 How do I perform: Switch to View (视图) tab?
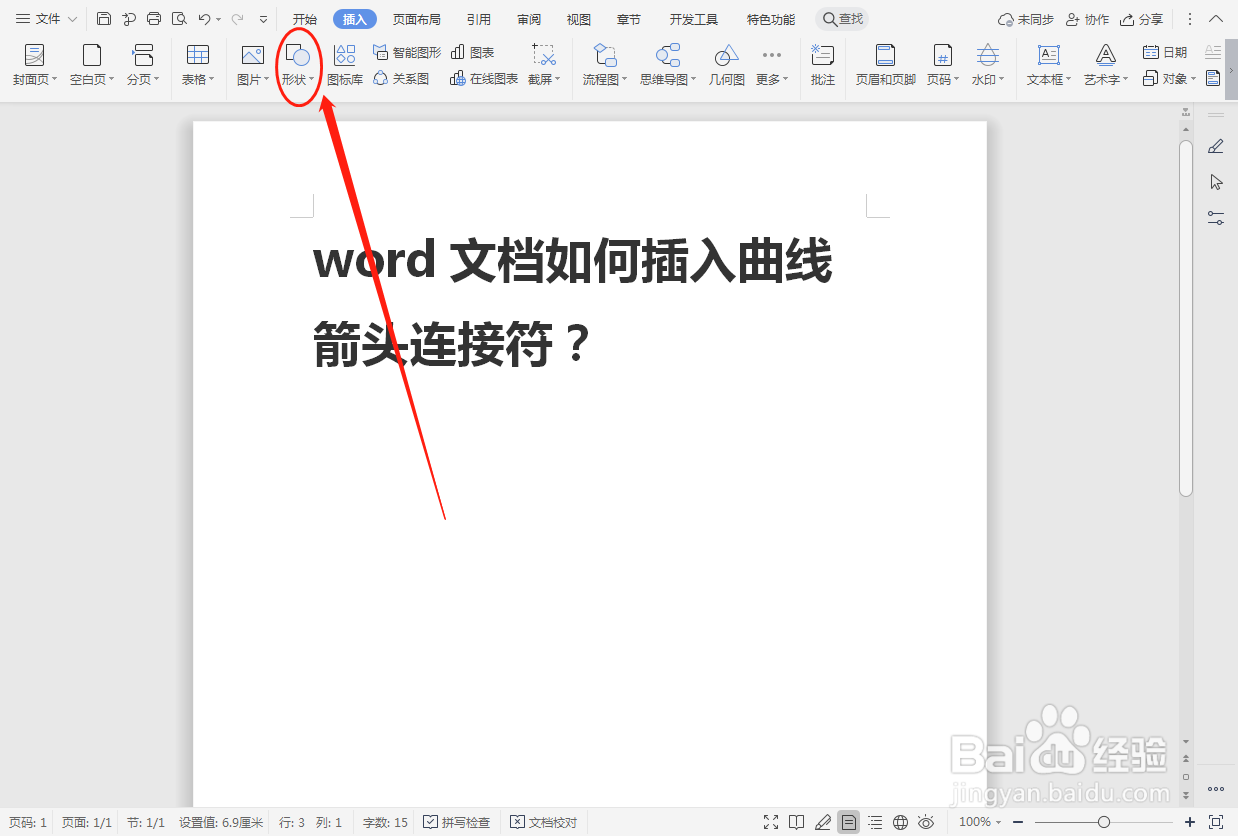(579, 19)
